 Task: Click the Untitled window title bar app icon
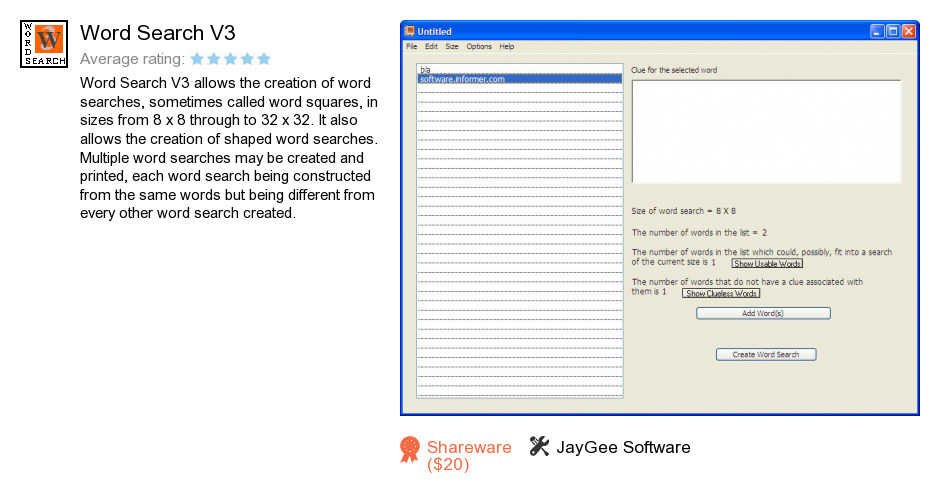coord(409,31)
